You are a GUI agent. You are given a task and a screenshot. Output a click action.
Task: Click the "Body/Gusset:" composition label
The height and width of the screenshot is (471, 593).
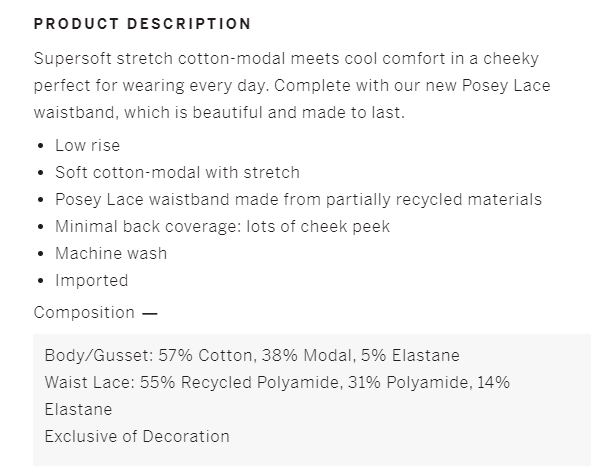[x=99, y=356]
